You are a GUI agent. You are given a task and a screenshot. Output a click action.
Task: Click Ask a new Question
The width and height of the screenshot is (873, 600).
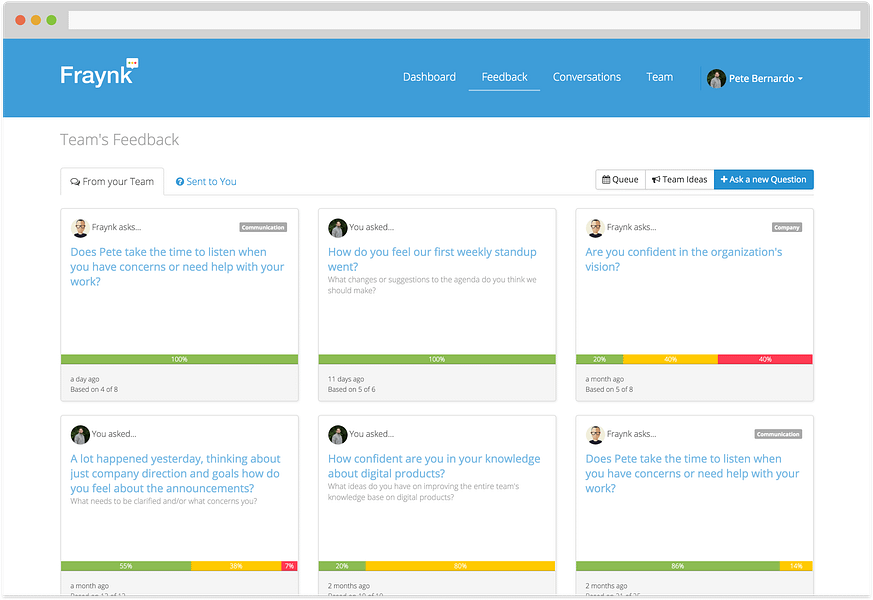(x=763, y=179)
